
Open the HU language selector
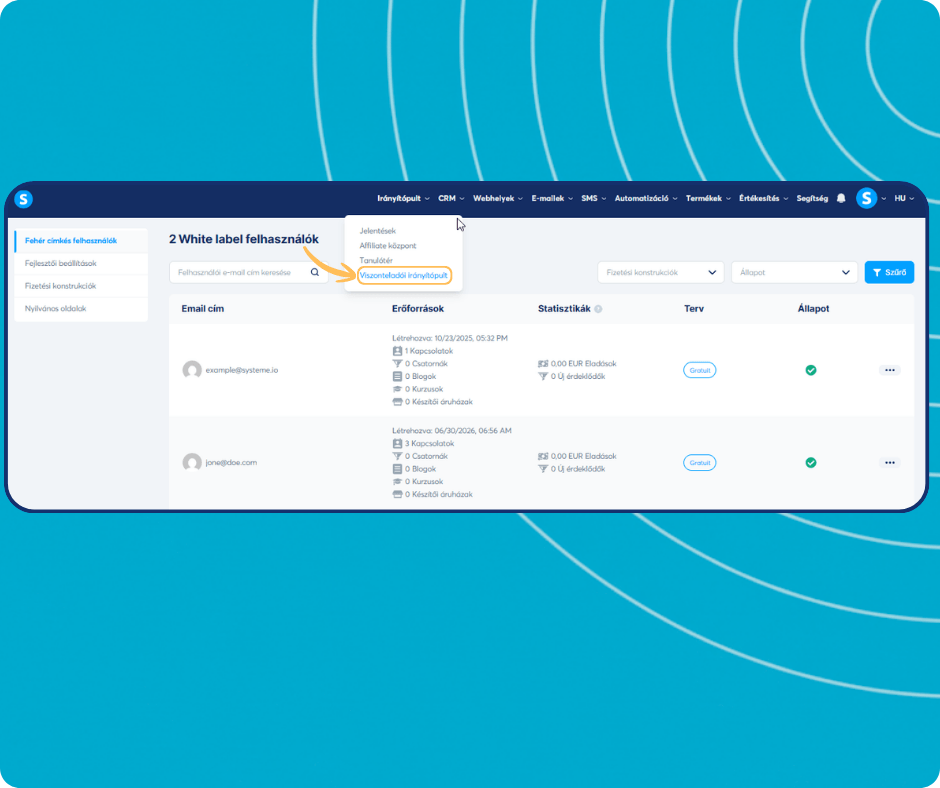click(x=904, y=198)
